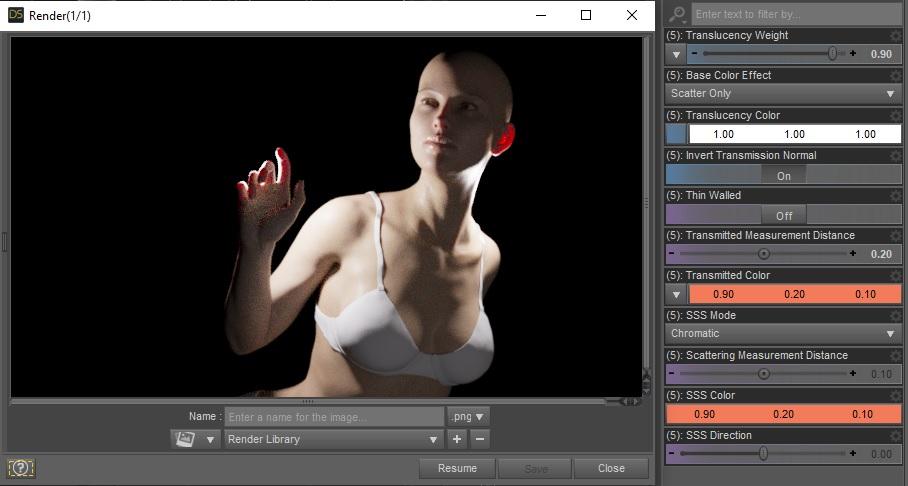Click the horizontal scrollbar under the render
The height and width of the screenshot is (486, 908).
(x=307, y=401)
